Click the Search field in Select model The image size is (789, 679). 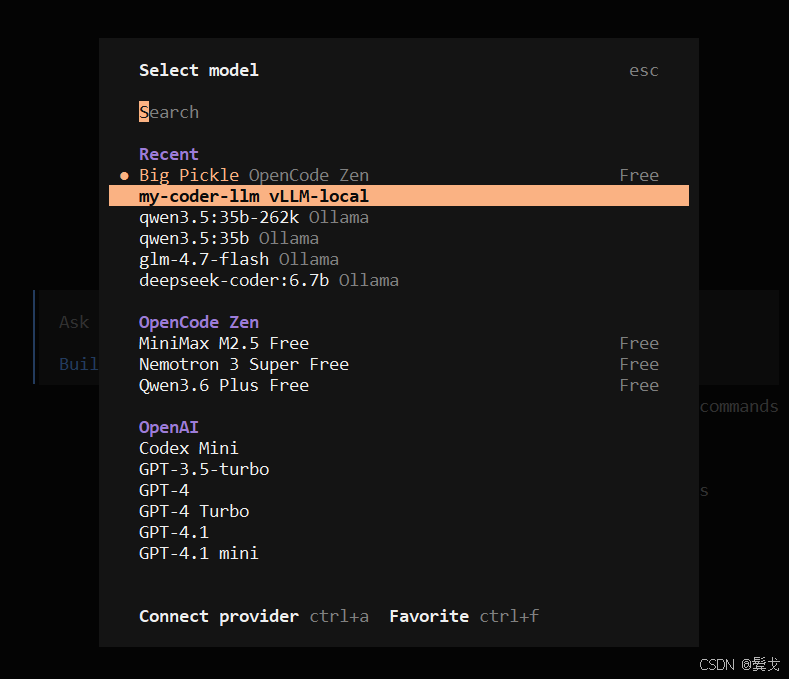399,112
